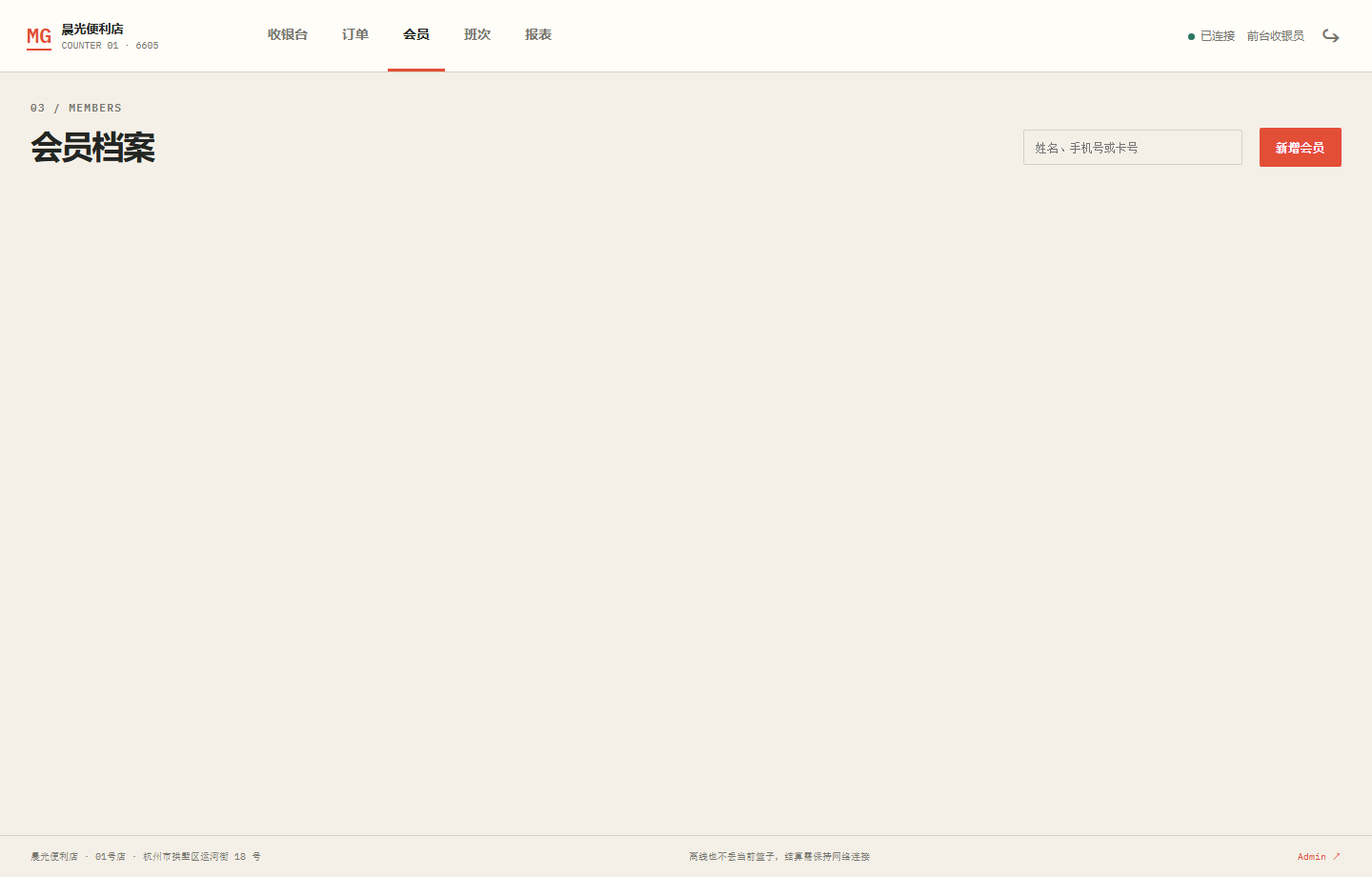The width and height of the screenshot is (1372, 877).
Task: Open the 报表 tab
Action: tap(538, 35)
